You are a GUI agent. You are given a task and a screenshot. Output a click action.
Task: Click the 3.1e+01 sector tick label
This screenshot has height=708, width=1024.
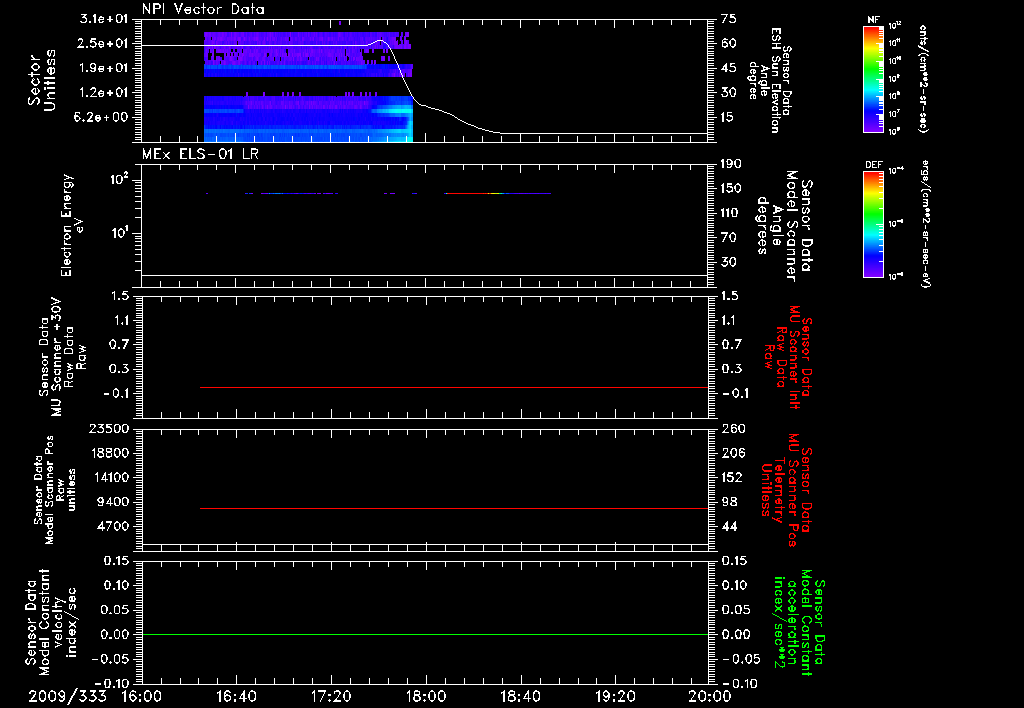click(x=103, y=19)
